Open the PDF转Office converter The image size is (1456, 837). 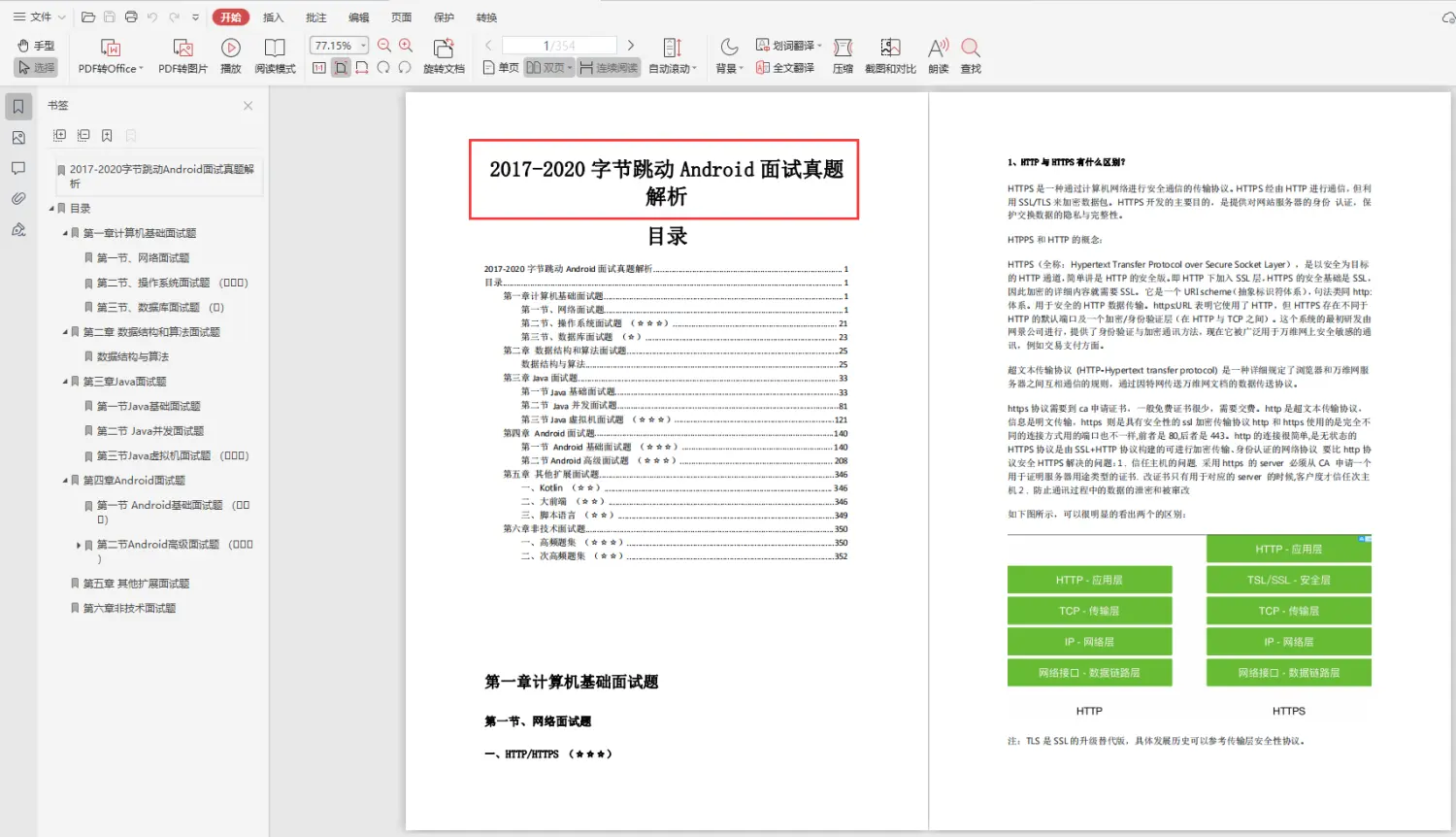(109, 54)
